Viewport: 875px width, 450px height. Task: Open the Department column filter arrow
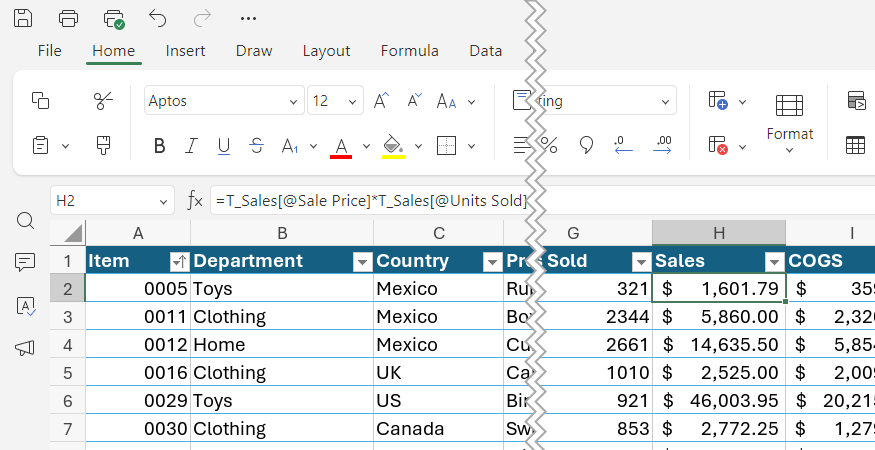[363, 261]
